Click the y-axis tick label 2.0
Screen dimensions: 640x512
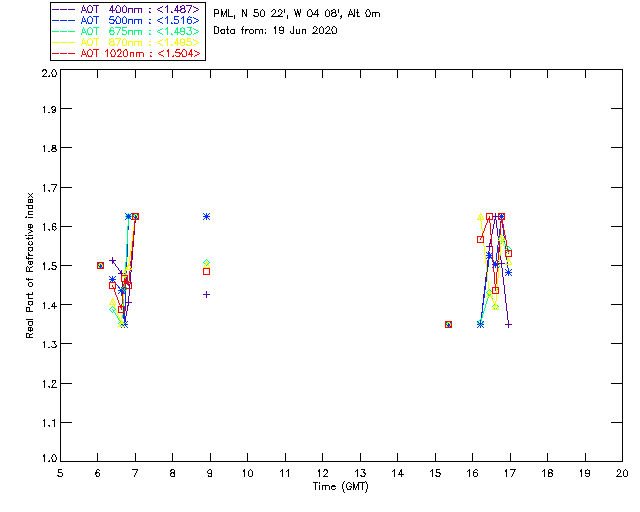pyautogui.click(x=49, y=74)
